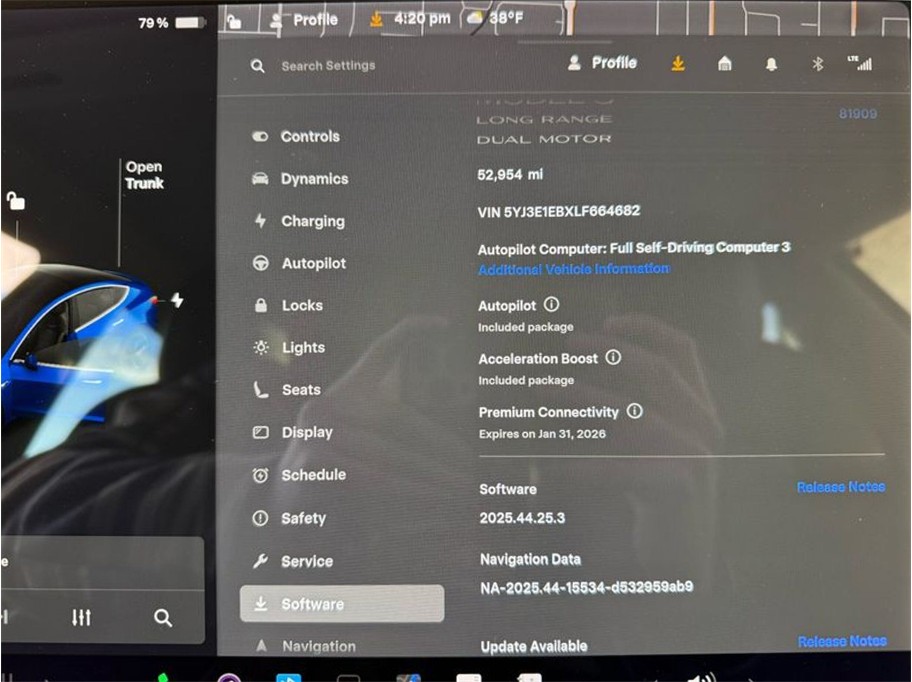
Task: Tap Open Trunk on the car view
Action: click(x=144, y=175)
